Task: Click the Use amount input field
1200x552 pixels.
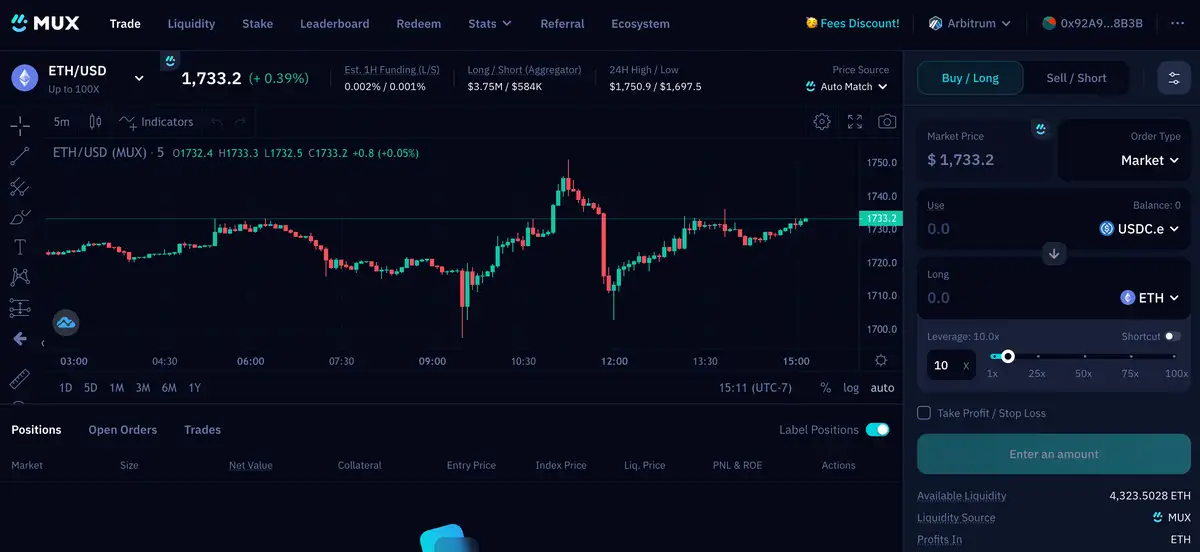Action: [x=1005, y=229]
